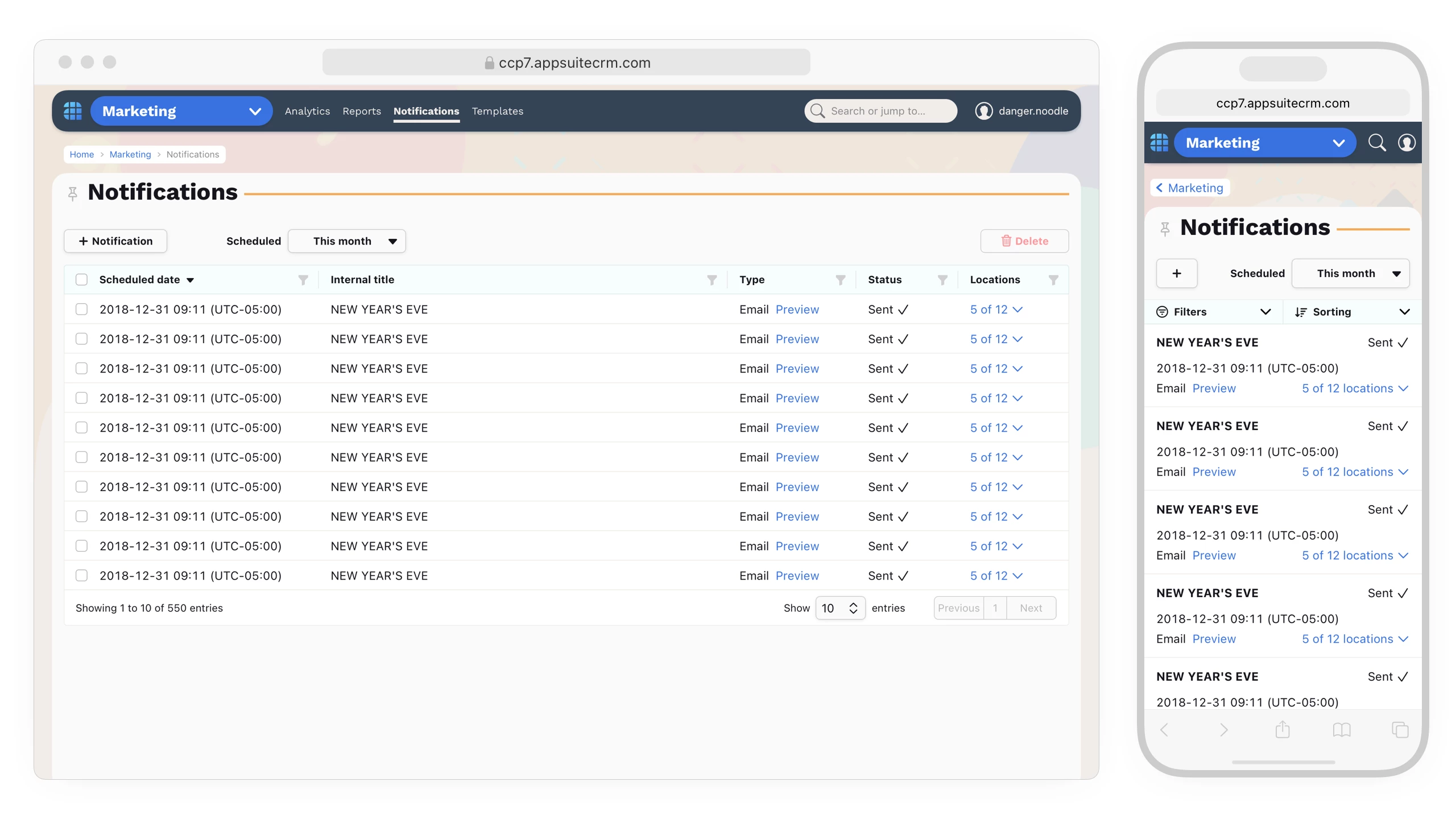The height and width of the screenshot is (819, 1456).
Task: Toggle the select-all checkbox in table header
Action: tap(81, 280)
